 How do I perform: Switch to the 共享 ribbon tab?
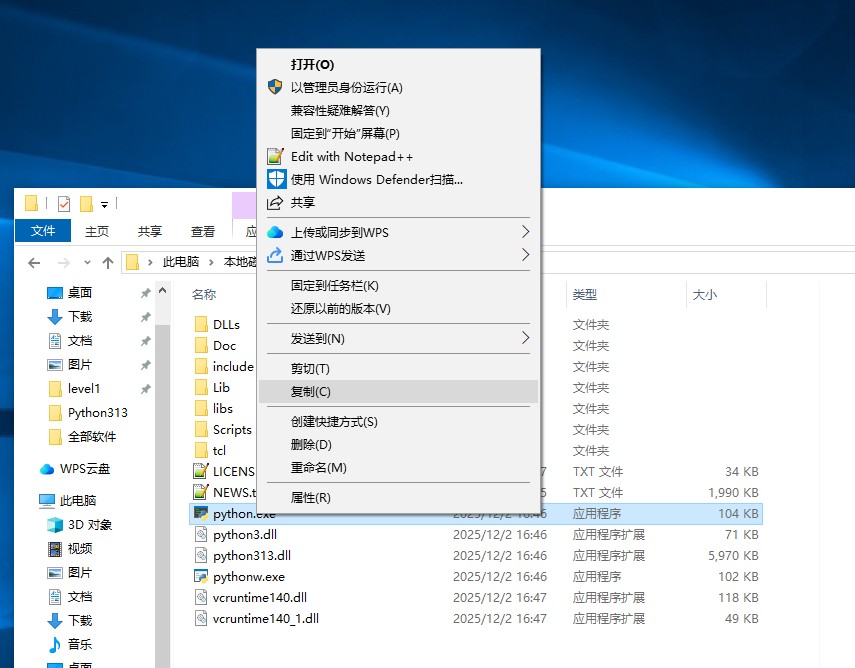pos(149,231)
